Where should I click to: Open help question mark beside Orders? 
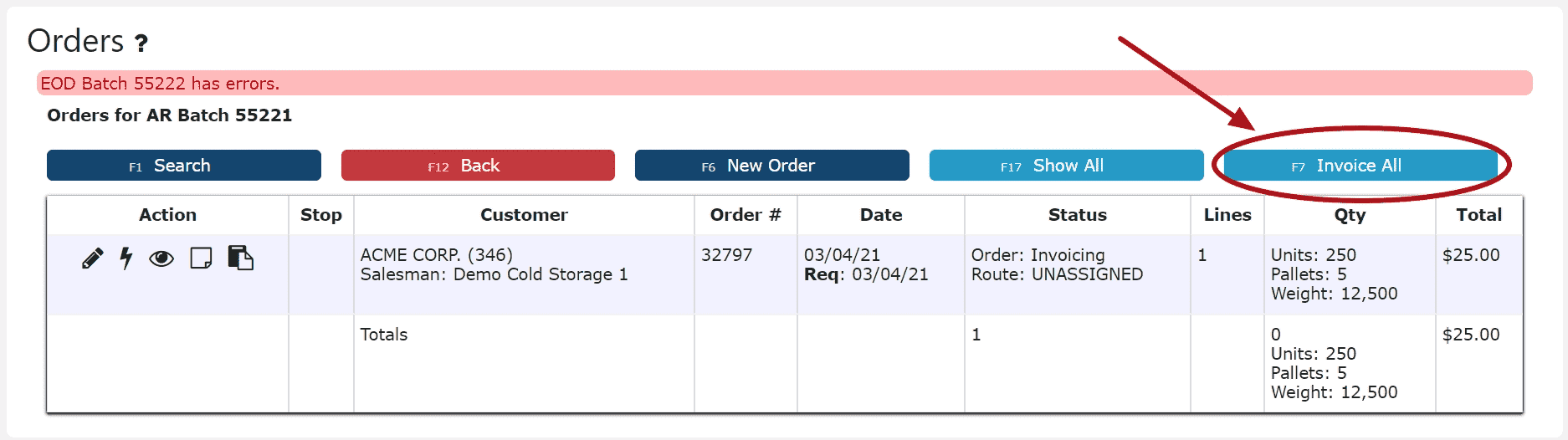tap(141, 43)
